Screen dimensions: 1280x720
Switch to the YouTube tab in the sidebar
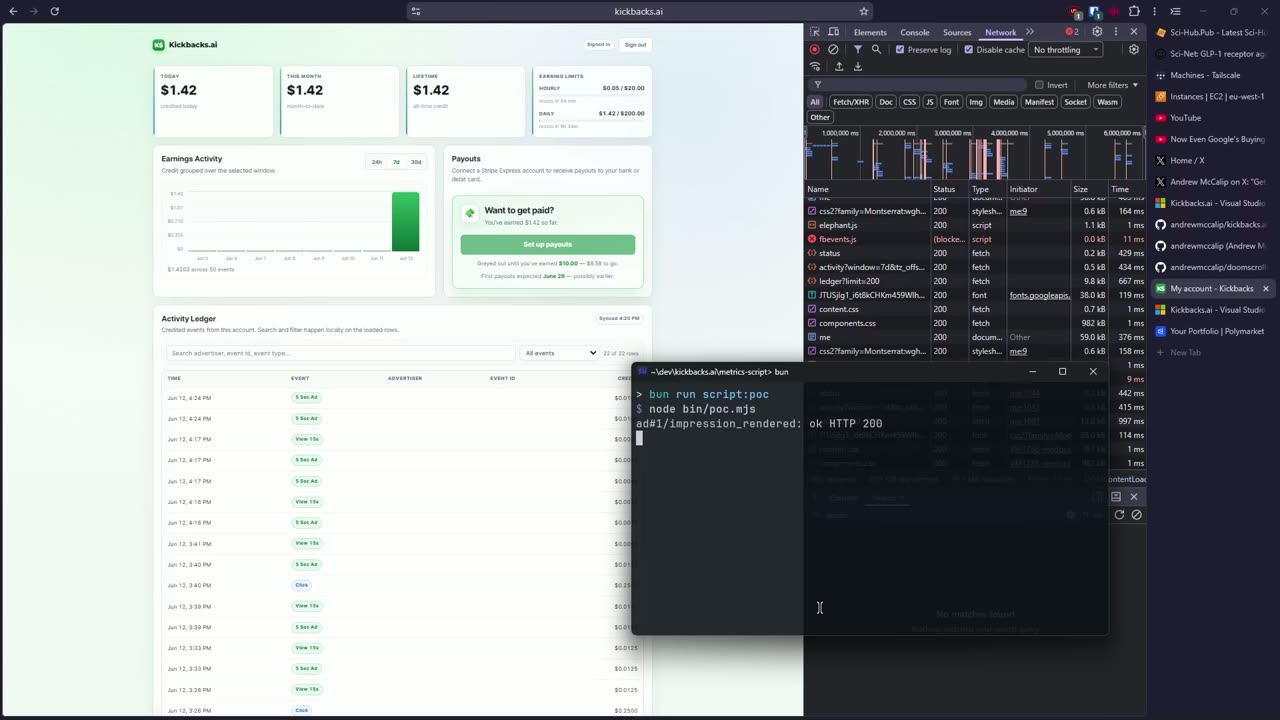(1210, 118)
